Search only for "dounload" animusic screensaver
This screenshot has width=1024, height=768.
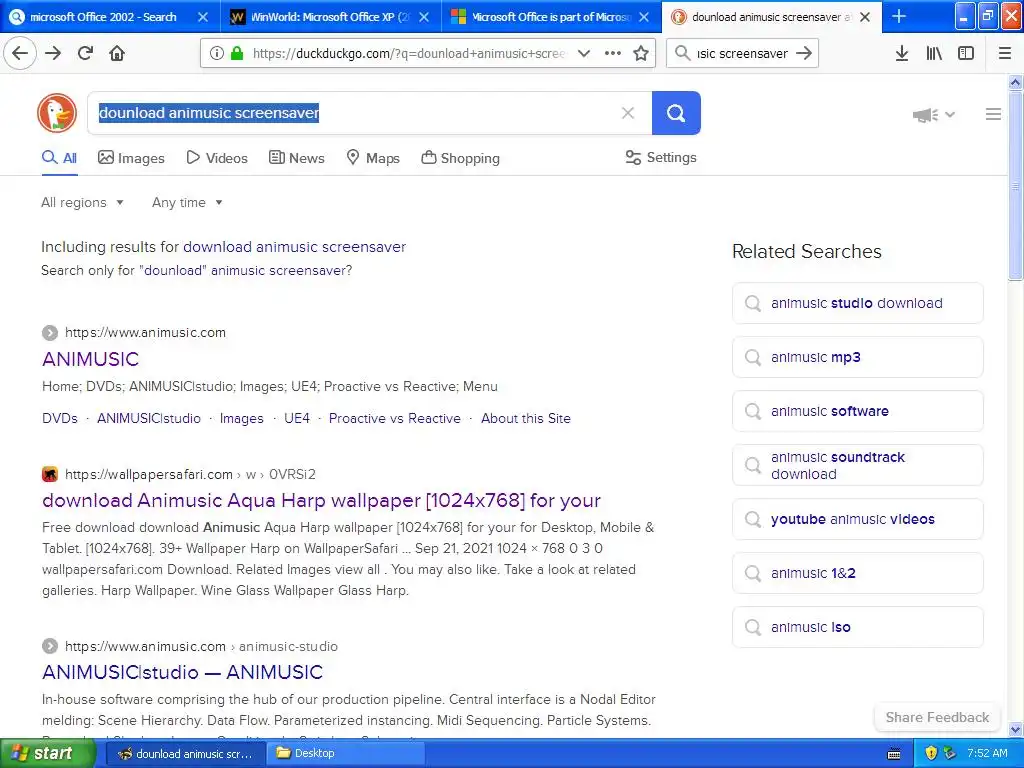[248, 270]
